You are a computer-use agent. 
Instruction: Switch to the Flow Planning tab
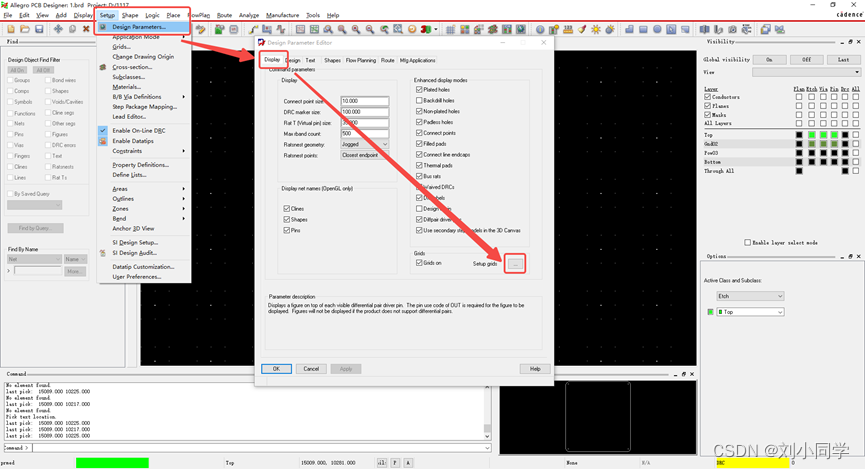(360, 60)
